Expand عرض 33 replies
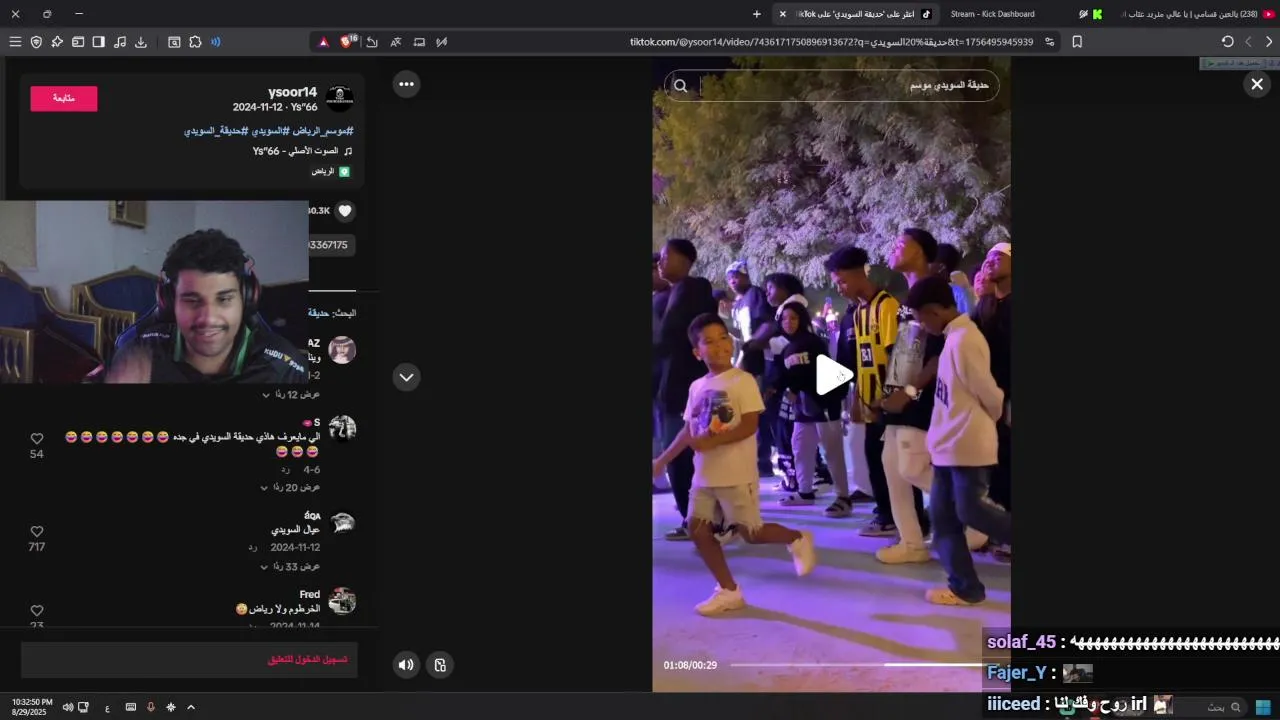 290,566
